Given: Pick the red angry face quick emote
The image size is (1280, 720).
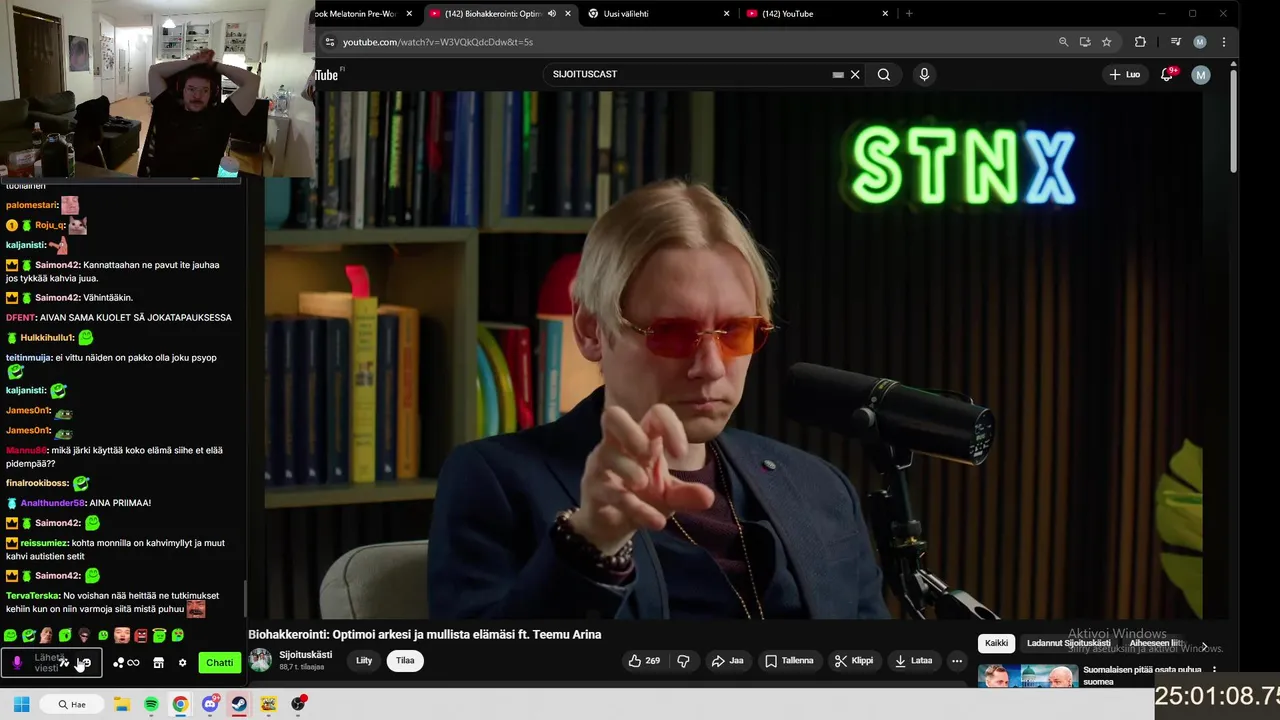Looking at the screenshot, I should click(x=141, y=635).
